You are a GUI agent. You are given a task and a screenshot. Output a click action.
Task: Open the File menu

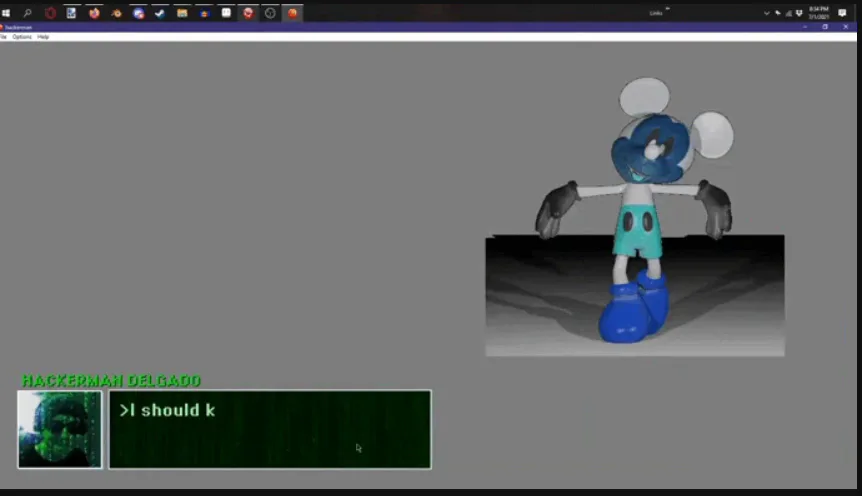coord(3,37)
